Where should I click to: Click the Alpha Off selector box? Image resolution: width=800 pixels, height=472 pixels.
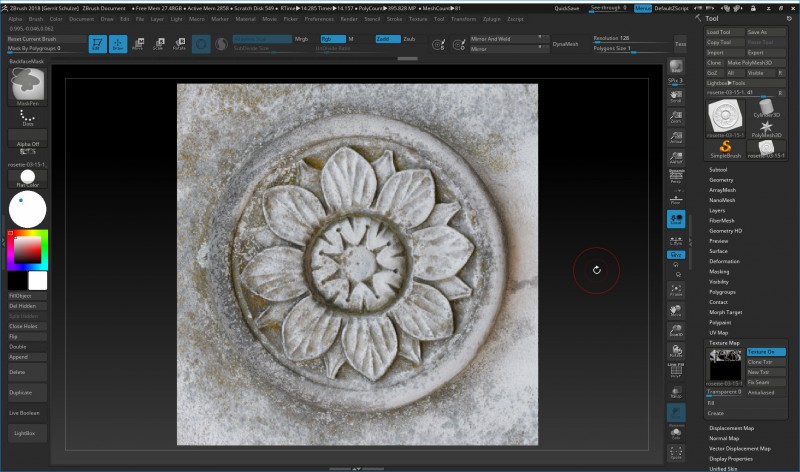28,139
